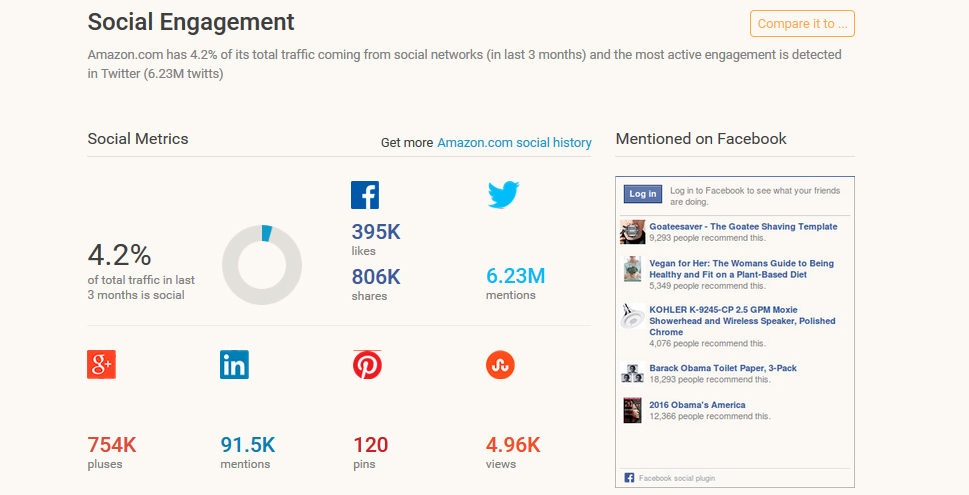This screenshot has width=969, height=495.
Task: Click the Facebook logo icon
Action: point(365,194)
